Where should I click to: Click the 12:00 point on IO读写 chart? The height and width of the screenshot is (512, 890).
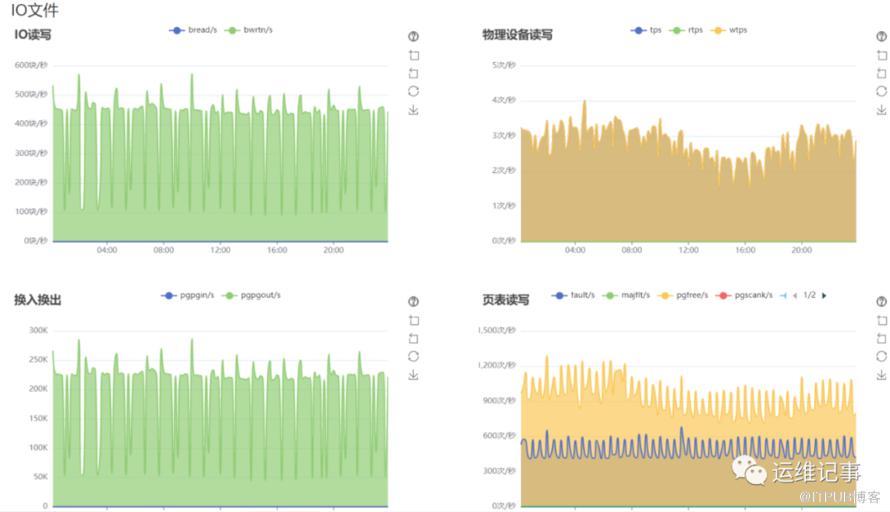[220, 250]
